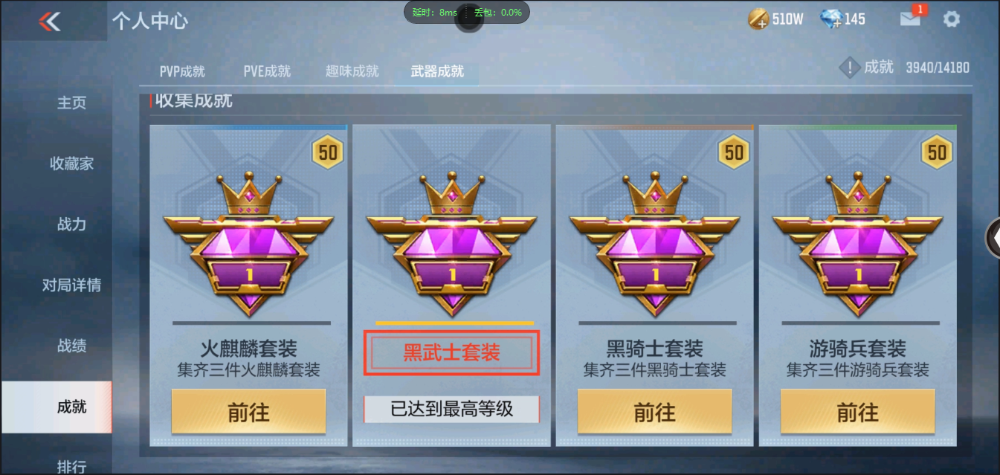Tap the gold coin plus icon
This screenshot has width=1000, height=475.
(758, 19)
